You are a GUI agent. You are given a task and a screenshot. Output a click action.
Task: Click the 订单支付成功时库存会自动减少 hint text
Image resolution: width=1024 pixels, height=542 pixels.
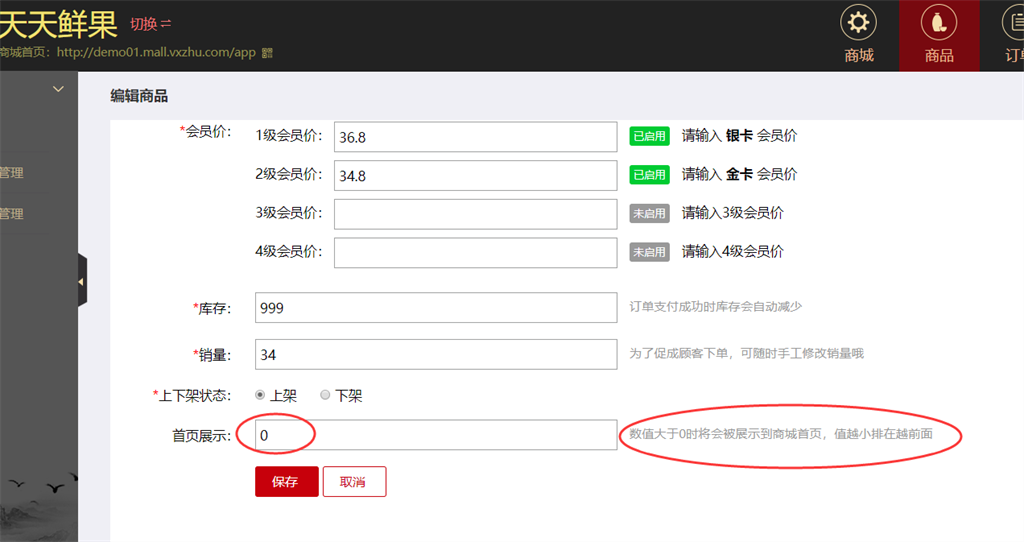point(715,307)
